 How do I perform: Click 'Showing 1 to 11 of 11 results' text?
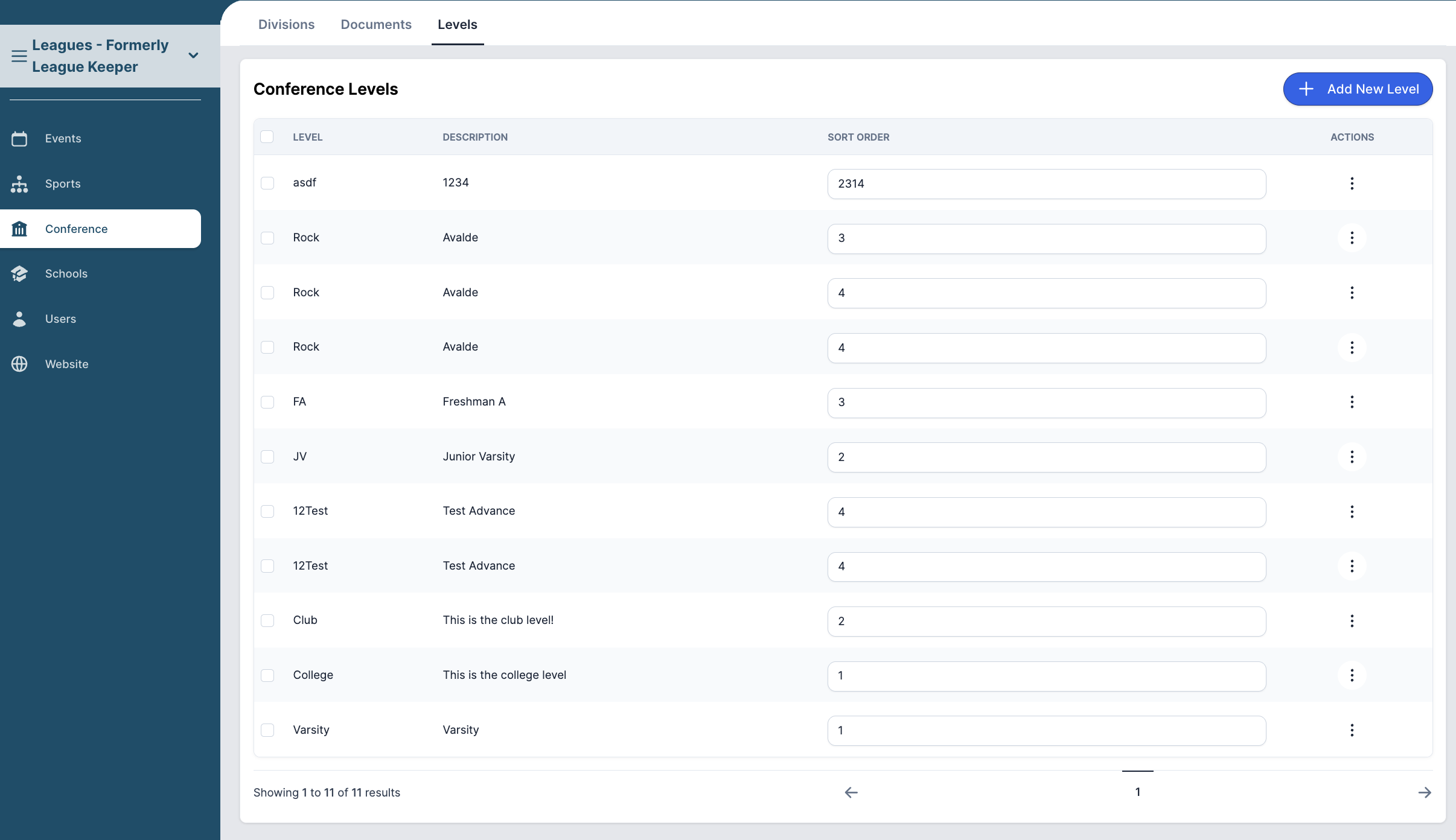click(x=327, y=792)
